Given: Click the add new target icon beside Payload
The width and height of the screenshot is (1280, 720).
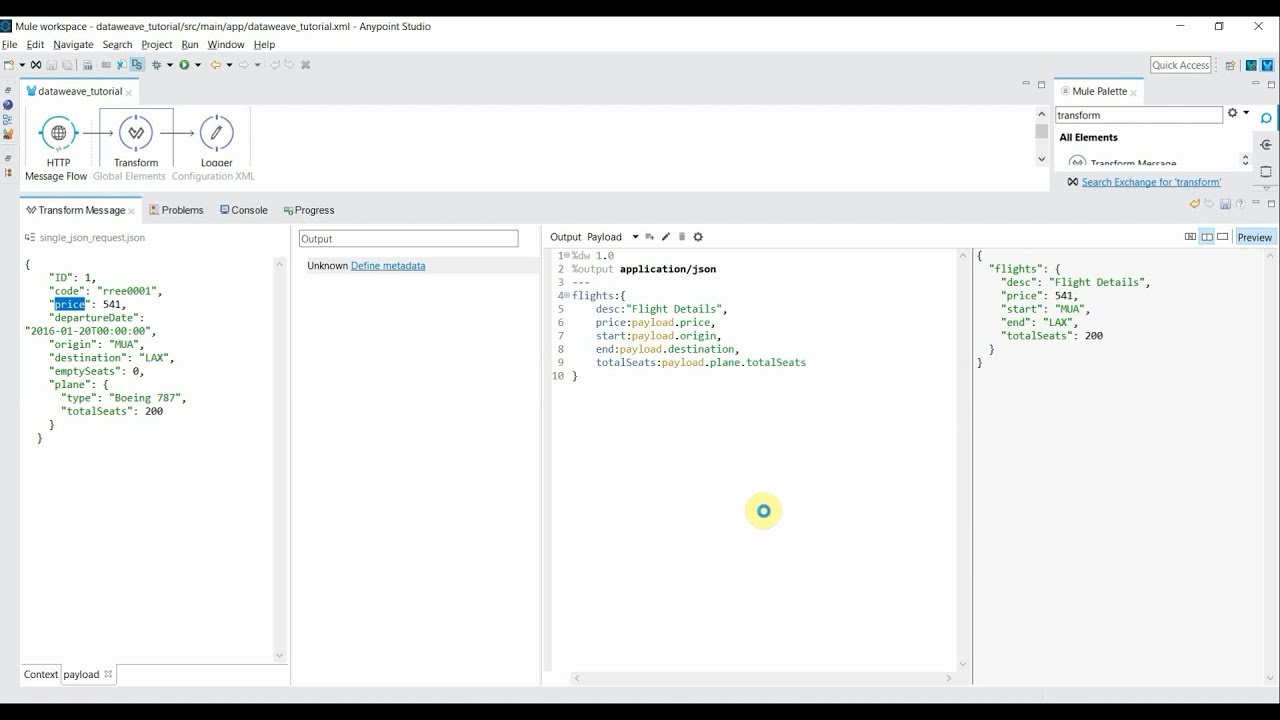Looking at the screenshot, I should pyautogui.click(x=649, y=237).
